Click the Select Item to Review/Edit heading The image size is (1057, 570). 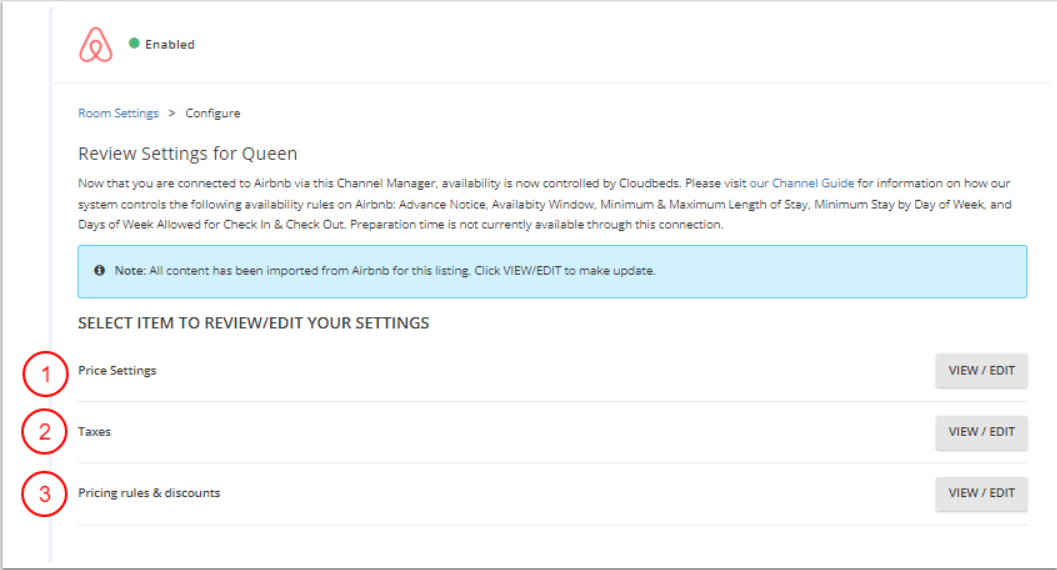[x=253, y=323]
